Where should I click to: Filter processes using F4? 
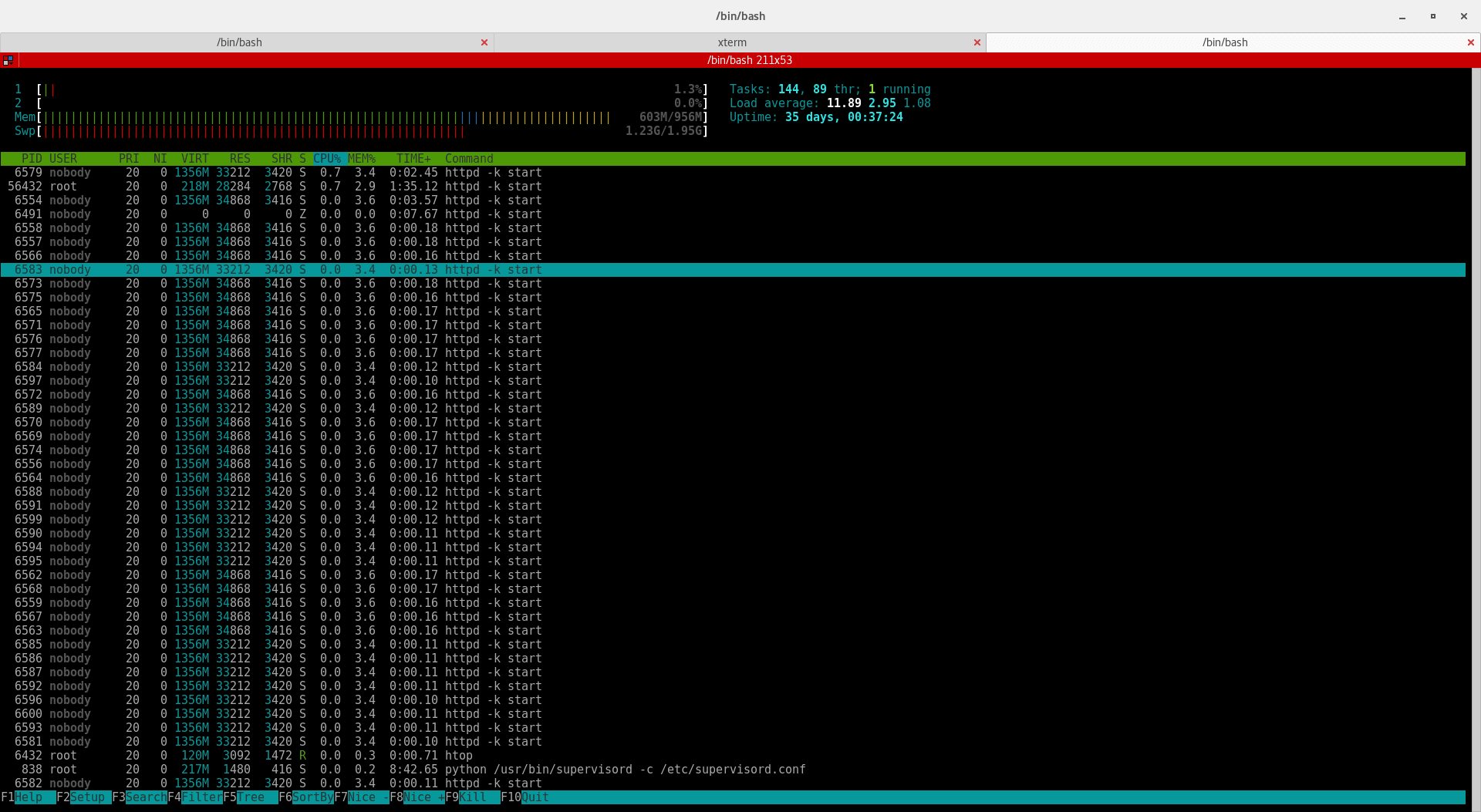coord(197,797)
